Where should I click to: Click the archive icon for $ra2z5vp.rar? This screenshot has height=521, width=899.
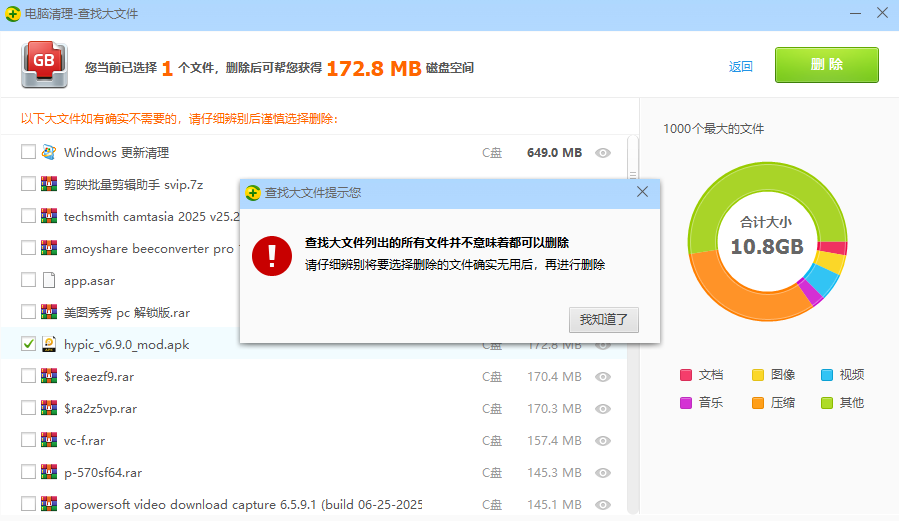tap(49, 408)
